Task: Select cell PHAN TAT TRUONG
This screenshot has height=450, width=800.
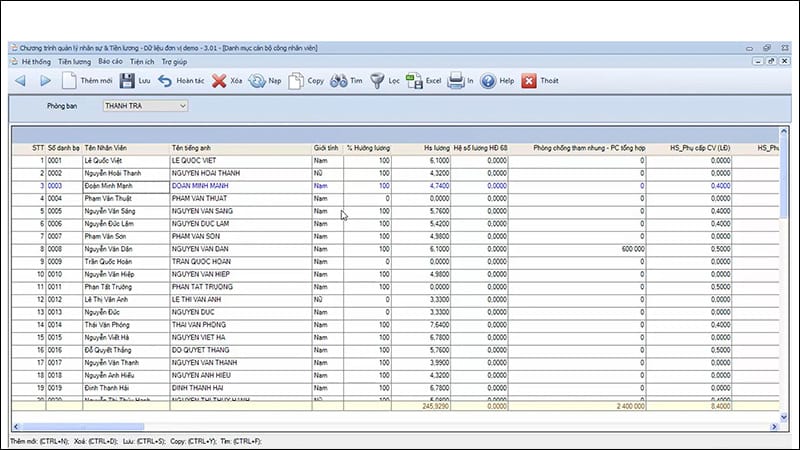Action: [x=241, y=287]
